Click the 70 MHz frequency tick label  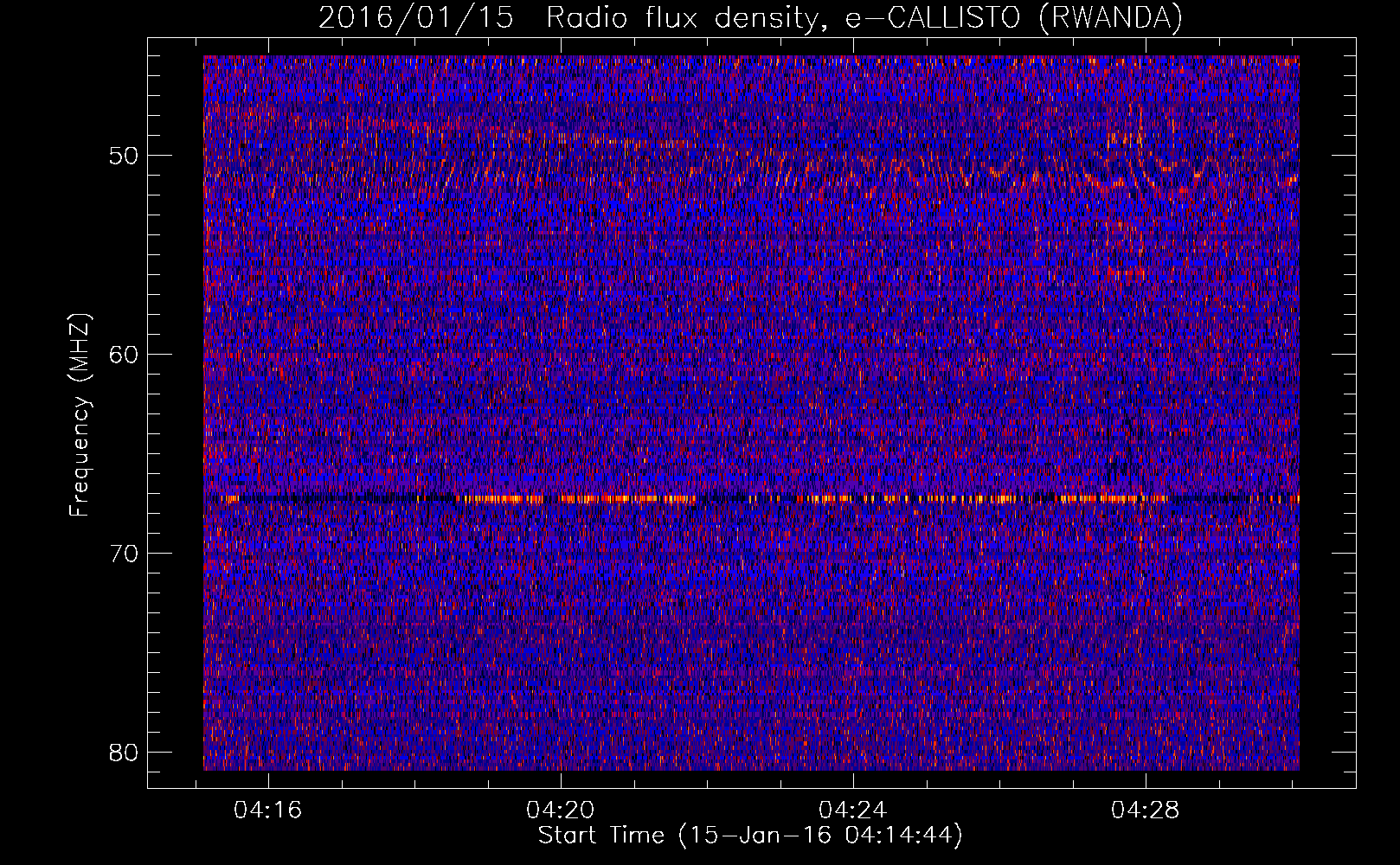tap(124, 554)
